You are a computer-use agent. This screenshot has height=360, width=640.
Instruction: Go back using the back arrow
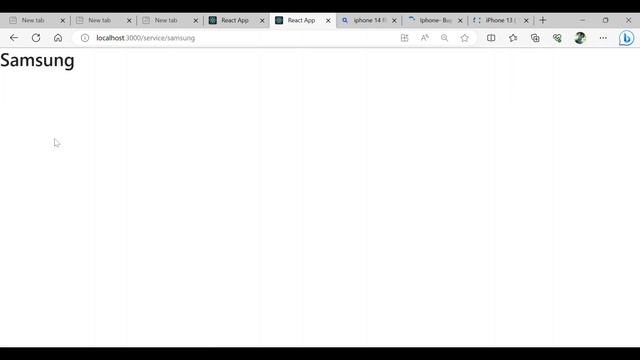[14, 38]
